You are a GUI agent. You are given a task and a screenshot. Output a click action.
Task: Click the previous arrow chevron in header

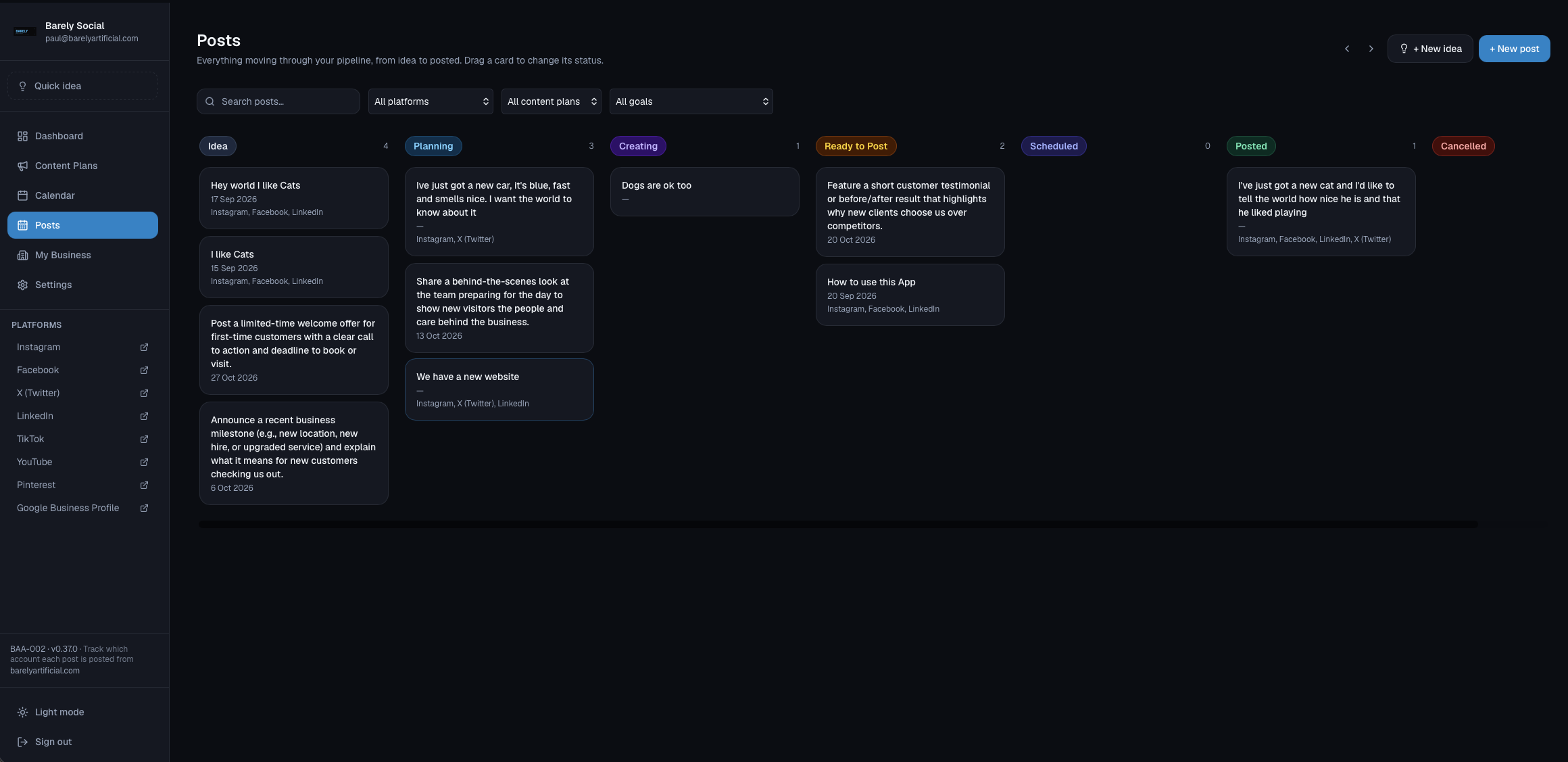(1347, 49)
